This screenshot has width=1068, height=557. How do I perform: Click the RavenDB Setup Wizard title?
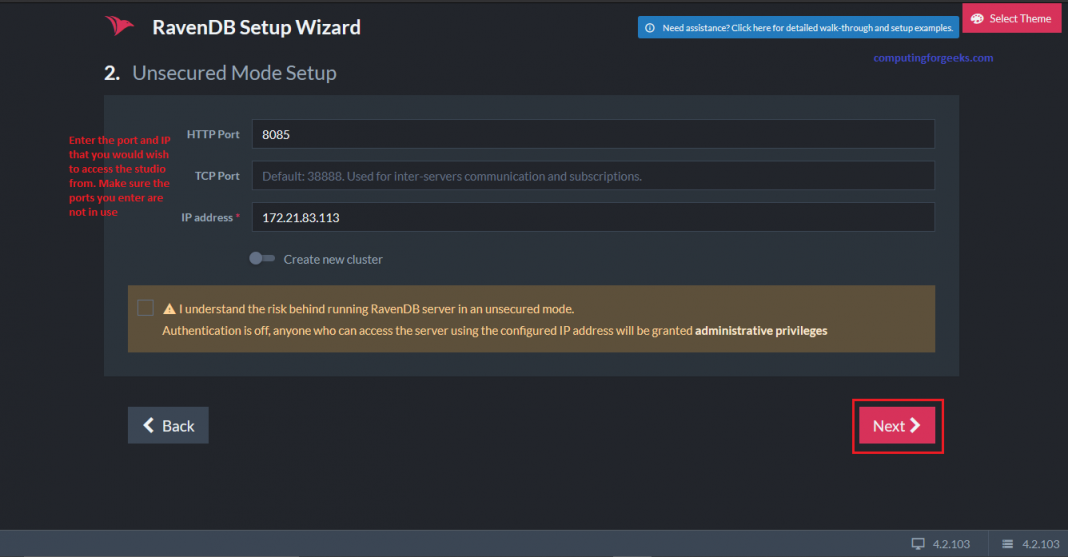tap(256, 28)
